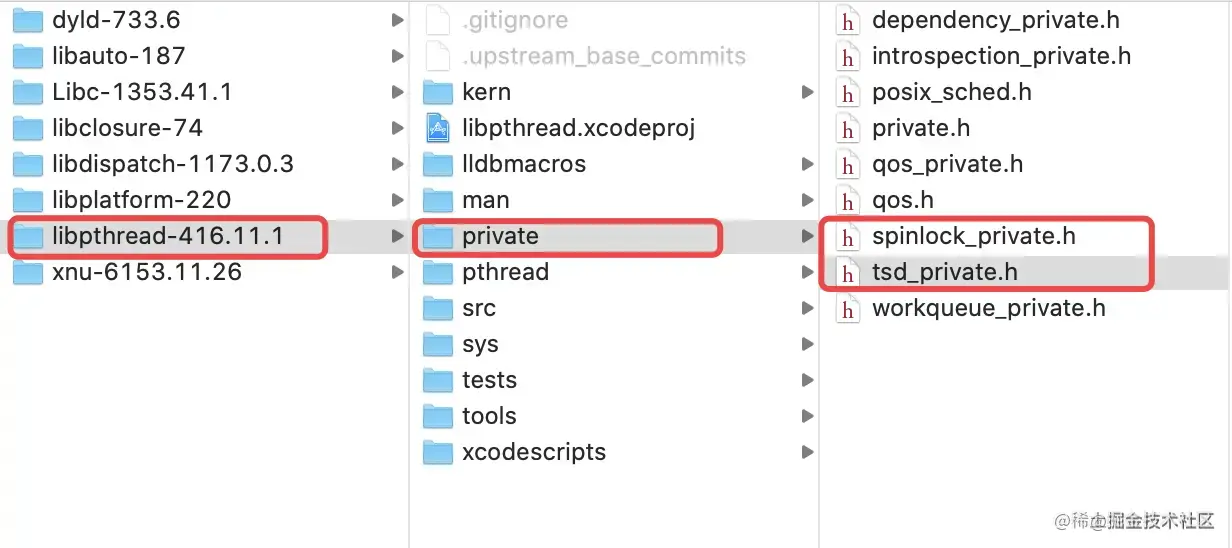Viewport: 1232px width, 548px height.
Task: Click the dyld-733.6 folder icon
Action: click(27, 20)
